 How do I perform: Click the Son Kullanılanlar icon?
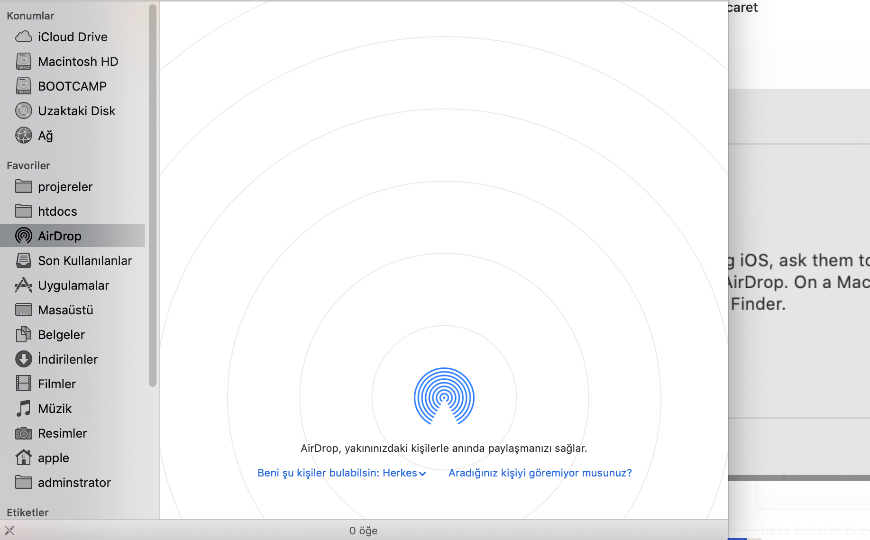pyautogui.click(x=23, y=260)
